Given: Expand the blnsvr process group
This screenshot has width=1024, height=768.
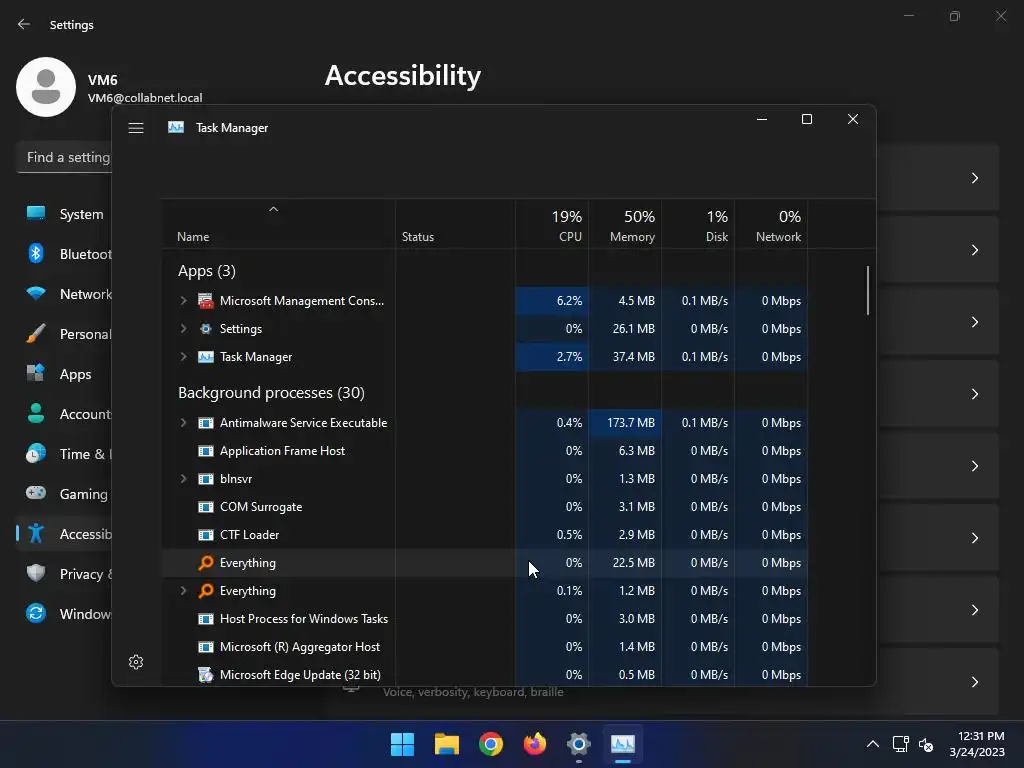Looking at the screenshot, I should click(x=184, y=479).
